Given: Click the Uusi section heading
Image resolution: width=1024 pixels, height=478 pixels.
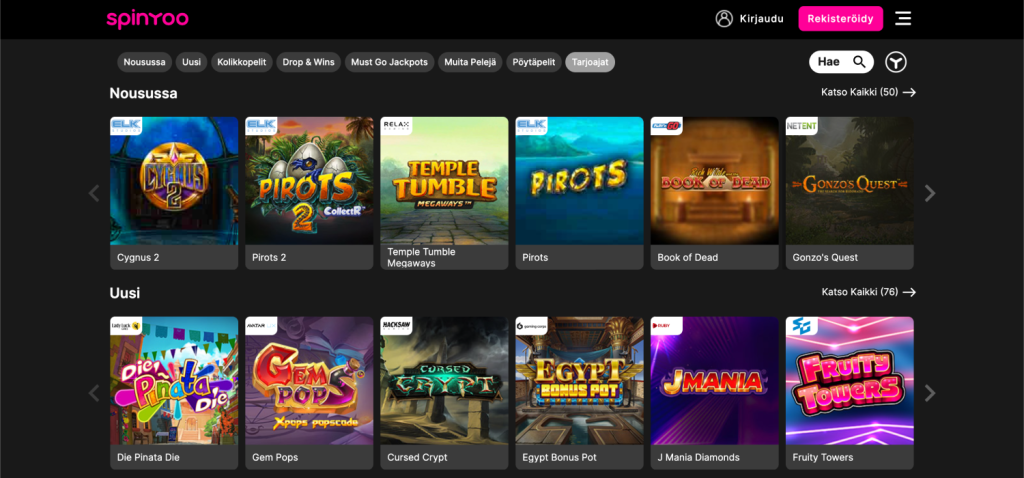Looking at the screenshot, I should [x=125, y=293].
